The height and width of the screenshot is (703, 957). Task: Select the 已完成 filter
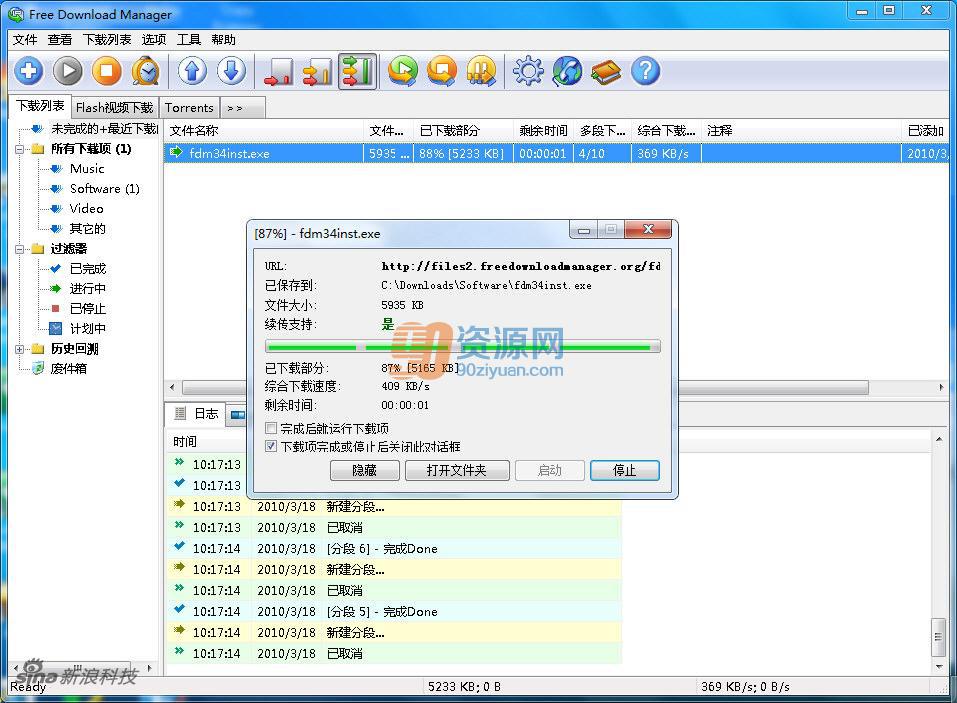click(87, 269)
